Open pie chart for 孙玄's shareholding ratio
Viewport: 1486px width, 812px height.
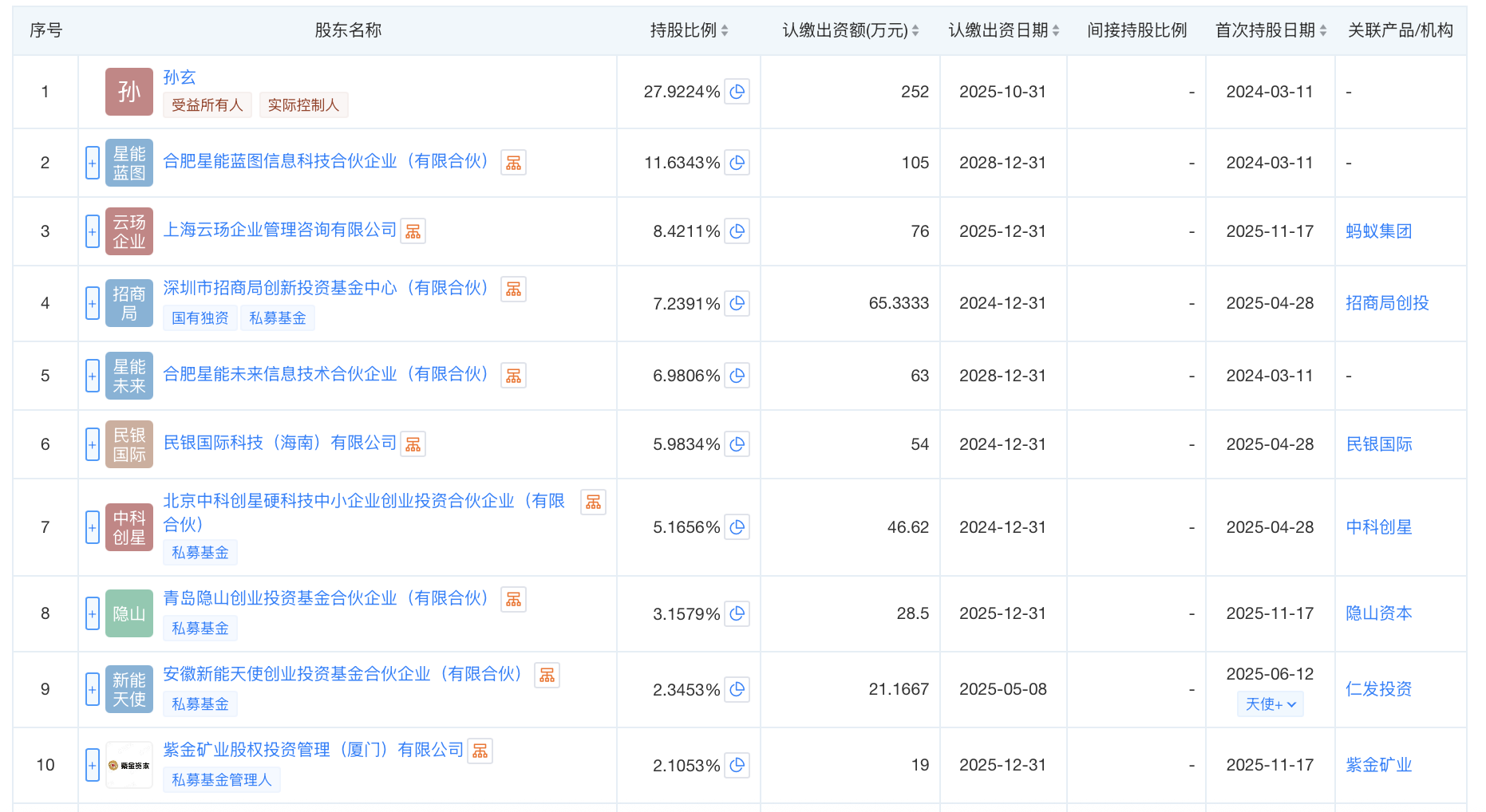[737, 92]
